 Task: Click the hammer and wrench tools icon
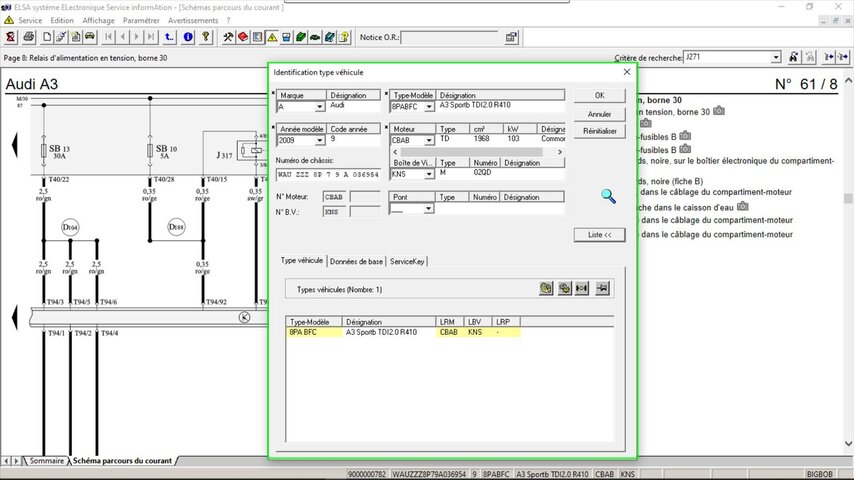click(228, 37)
